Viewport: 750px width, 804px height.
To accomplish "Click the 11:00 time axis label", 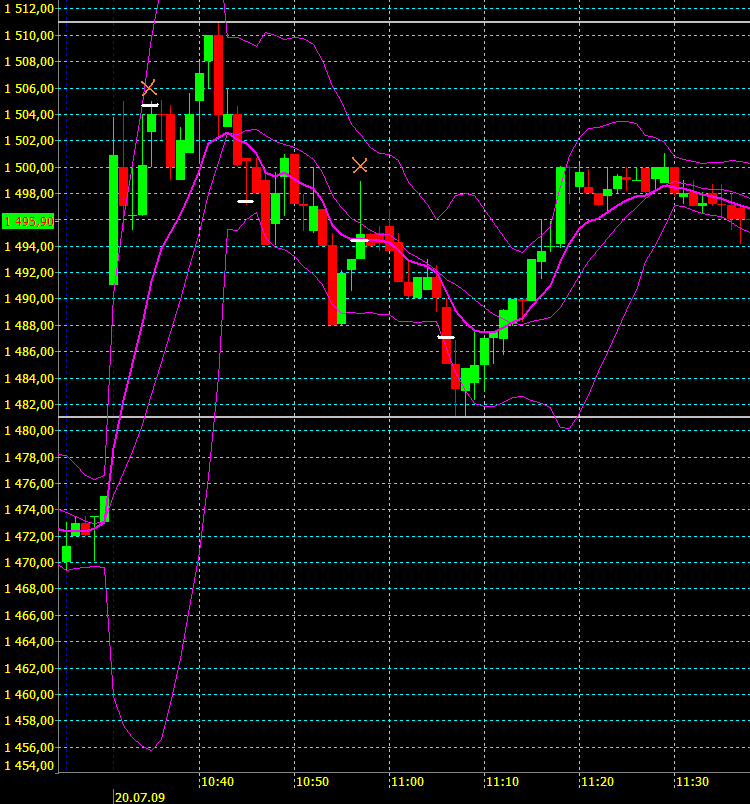I will tap(408, 782).
